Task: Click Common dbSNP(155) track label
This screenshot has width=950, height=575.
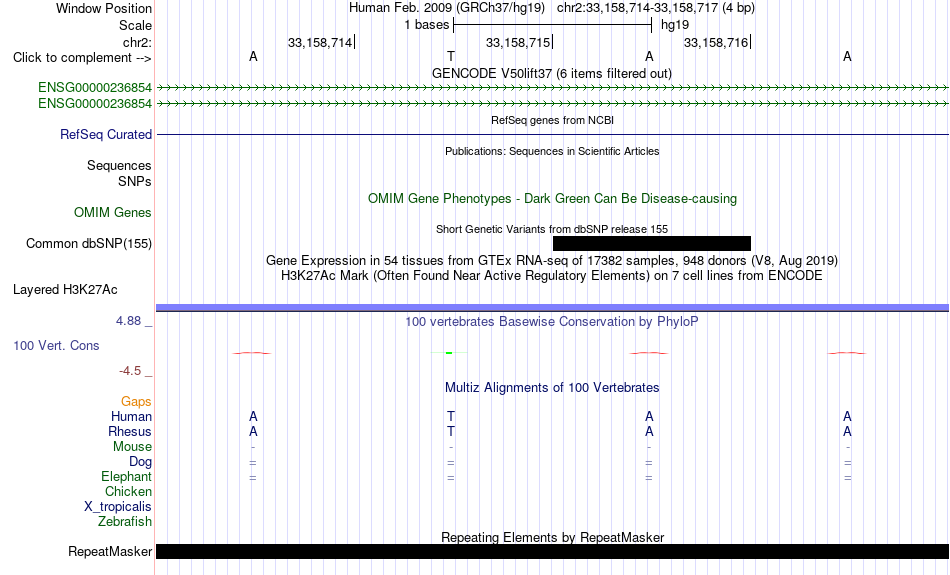Action: coord(89,244)
